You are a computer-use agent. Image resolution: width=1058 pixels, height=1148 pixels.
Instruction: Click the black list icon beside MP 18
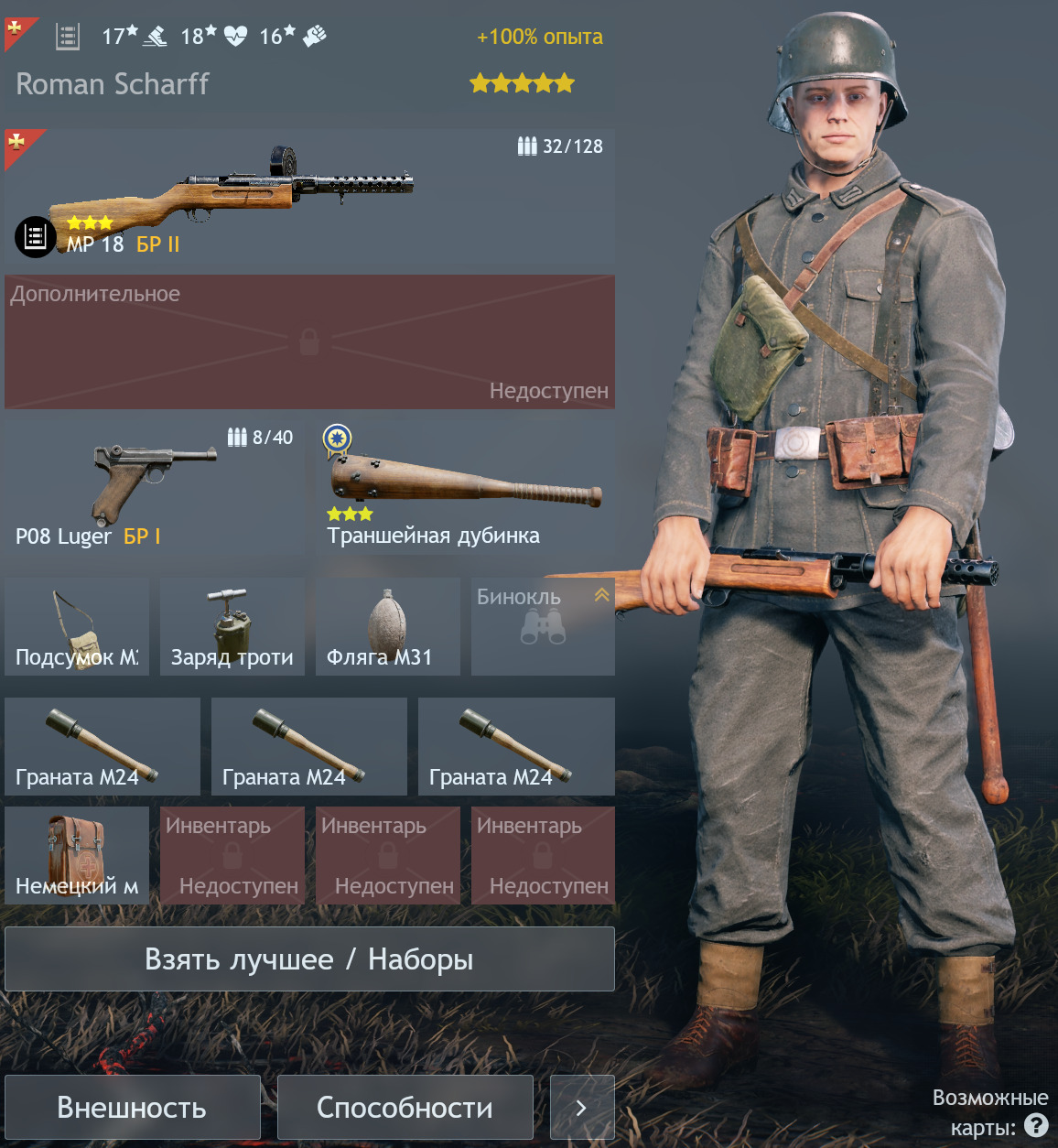36,237
